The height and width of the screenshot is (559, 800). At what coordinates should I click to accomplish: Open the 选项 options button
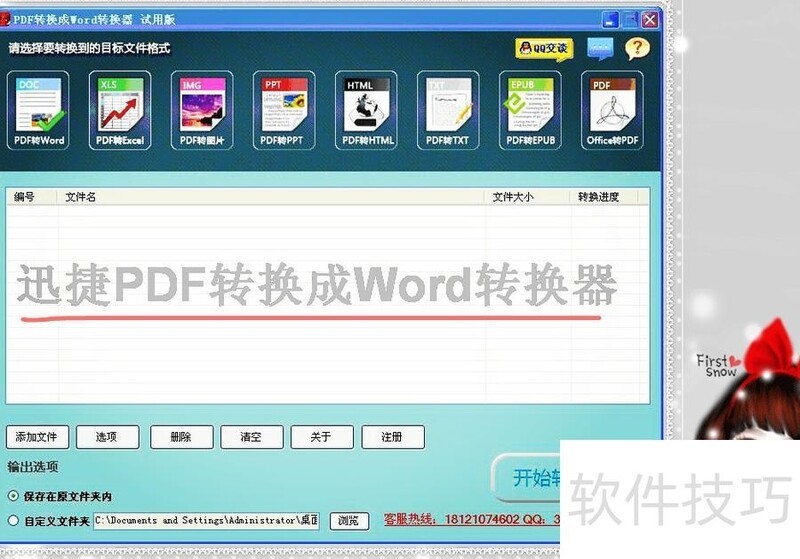pyautogui.click(x=107, y=437)
